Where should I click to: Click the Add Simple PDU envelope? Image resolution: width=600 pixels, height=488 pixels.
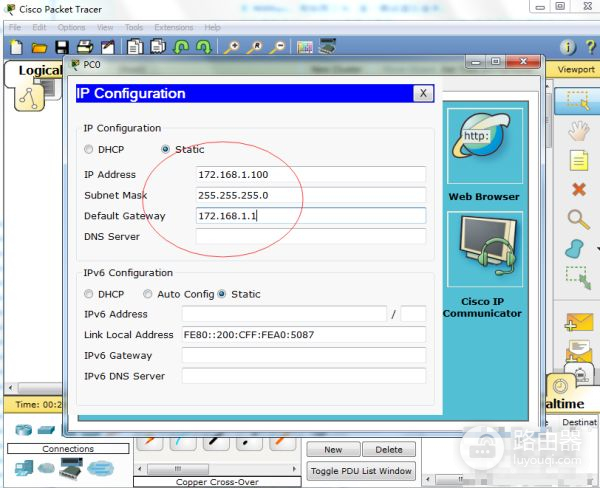(x=578, y=322)
